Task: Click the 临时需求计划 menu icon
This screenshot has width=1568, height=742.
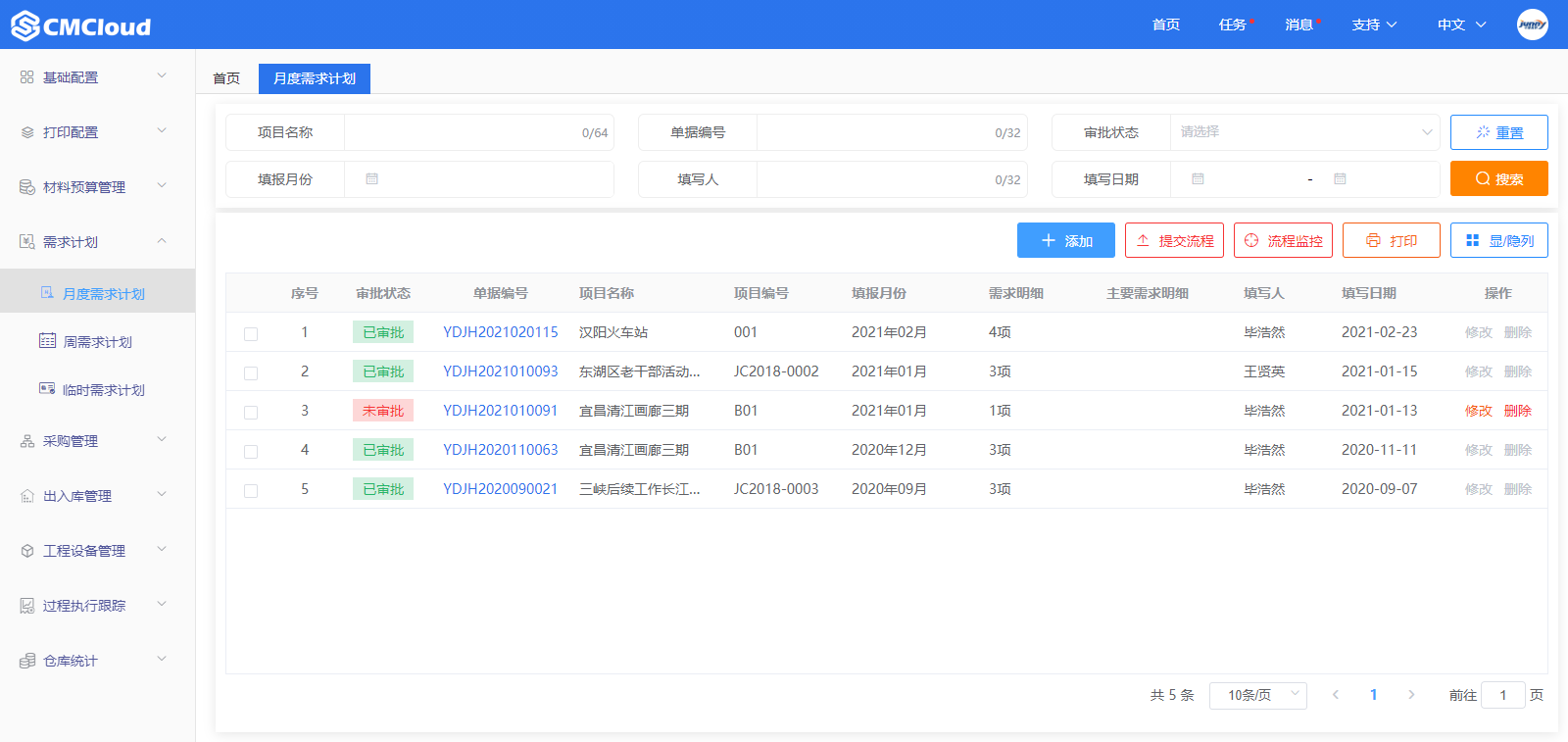Action: tap(47, 388)
